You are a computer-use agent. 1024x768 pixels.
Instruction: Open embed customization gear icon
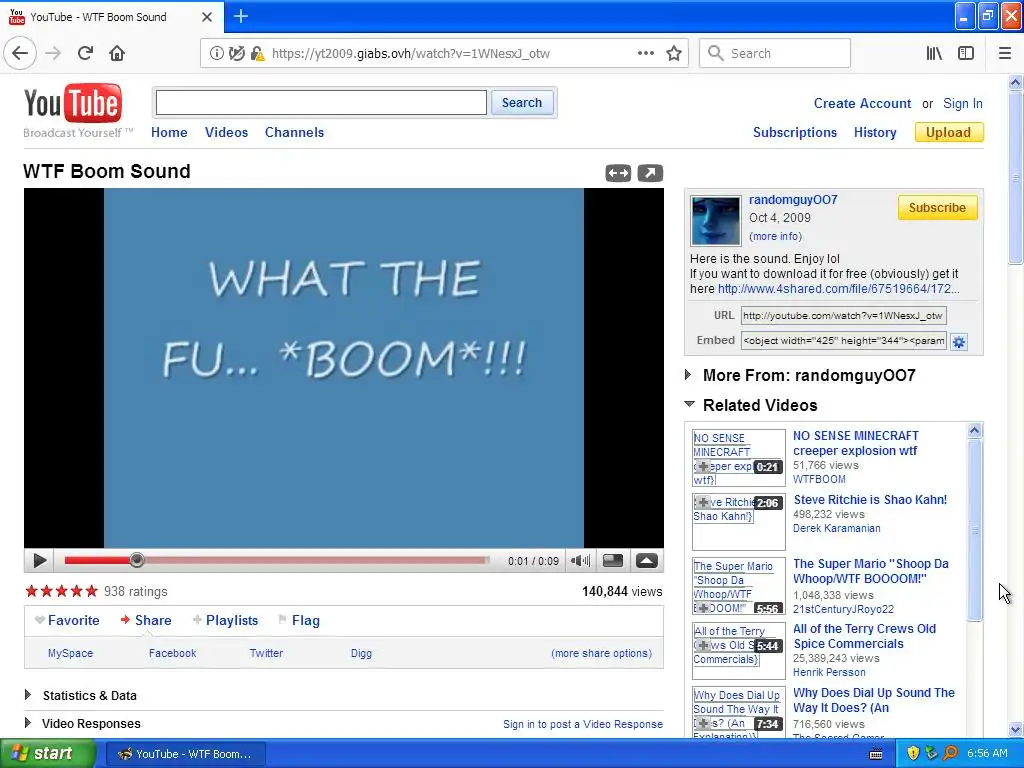click(x=959, y=342)
